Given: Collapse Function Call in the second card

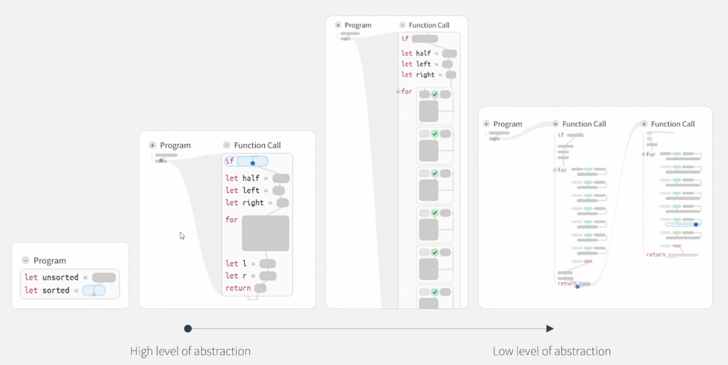Looking at the screenshot, I should pyautogui.click(x=227, y=145).
